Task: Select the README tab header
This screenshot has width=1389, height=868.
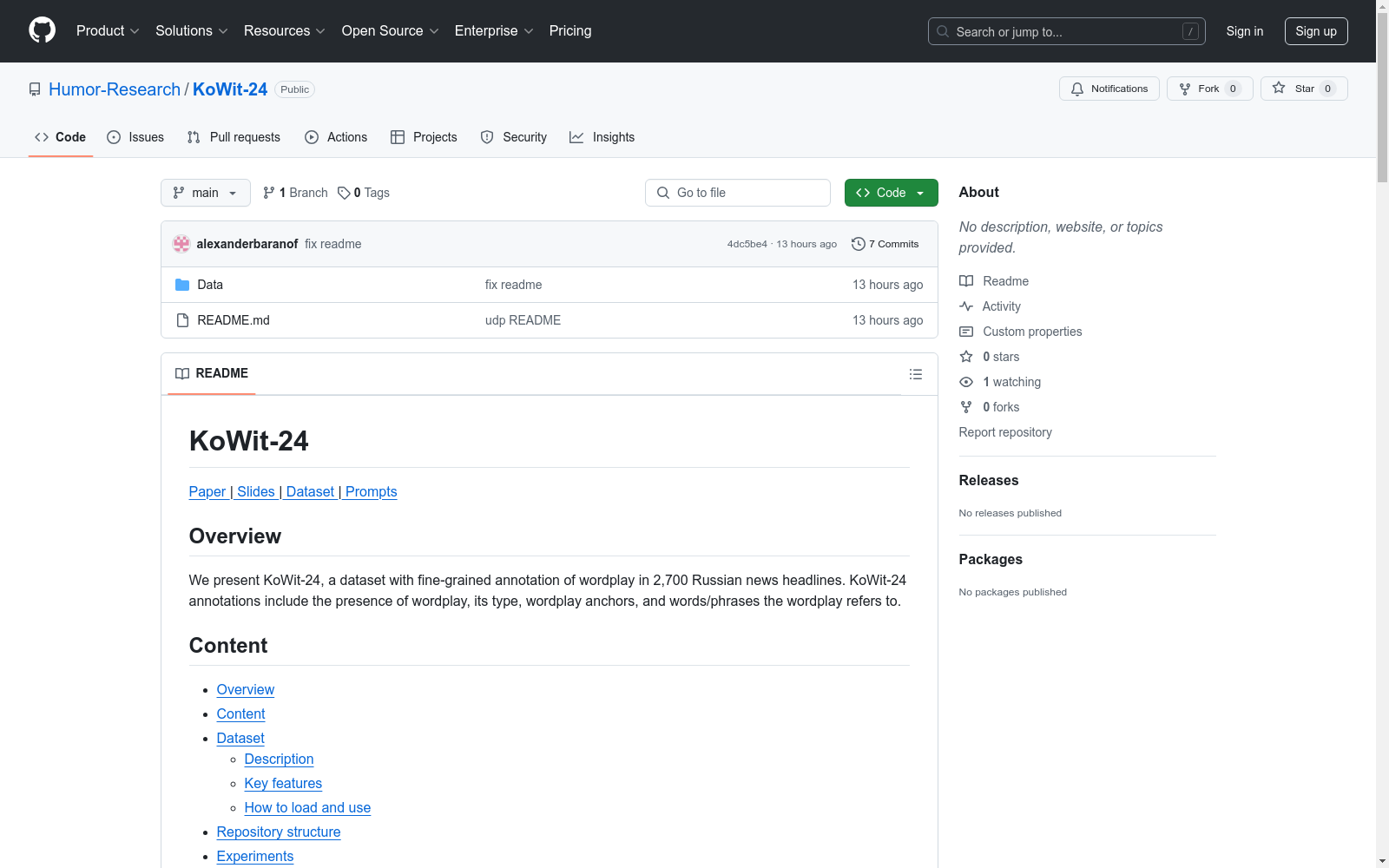Action: coord(212,373)
